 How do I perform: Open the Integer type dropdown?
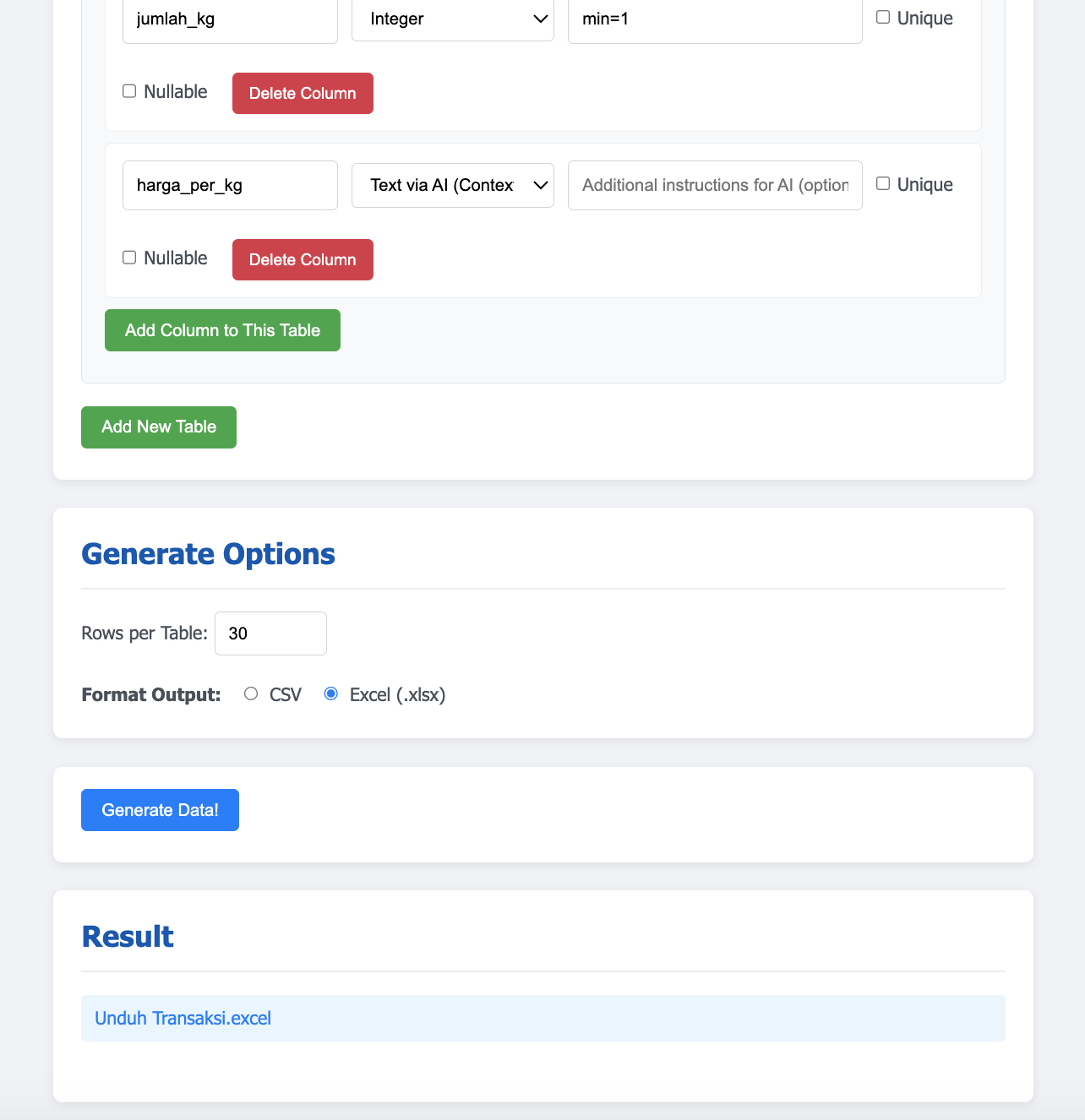click(x=453, y=19)
